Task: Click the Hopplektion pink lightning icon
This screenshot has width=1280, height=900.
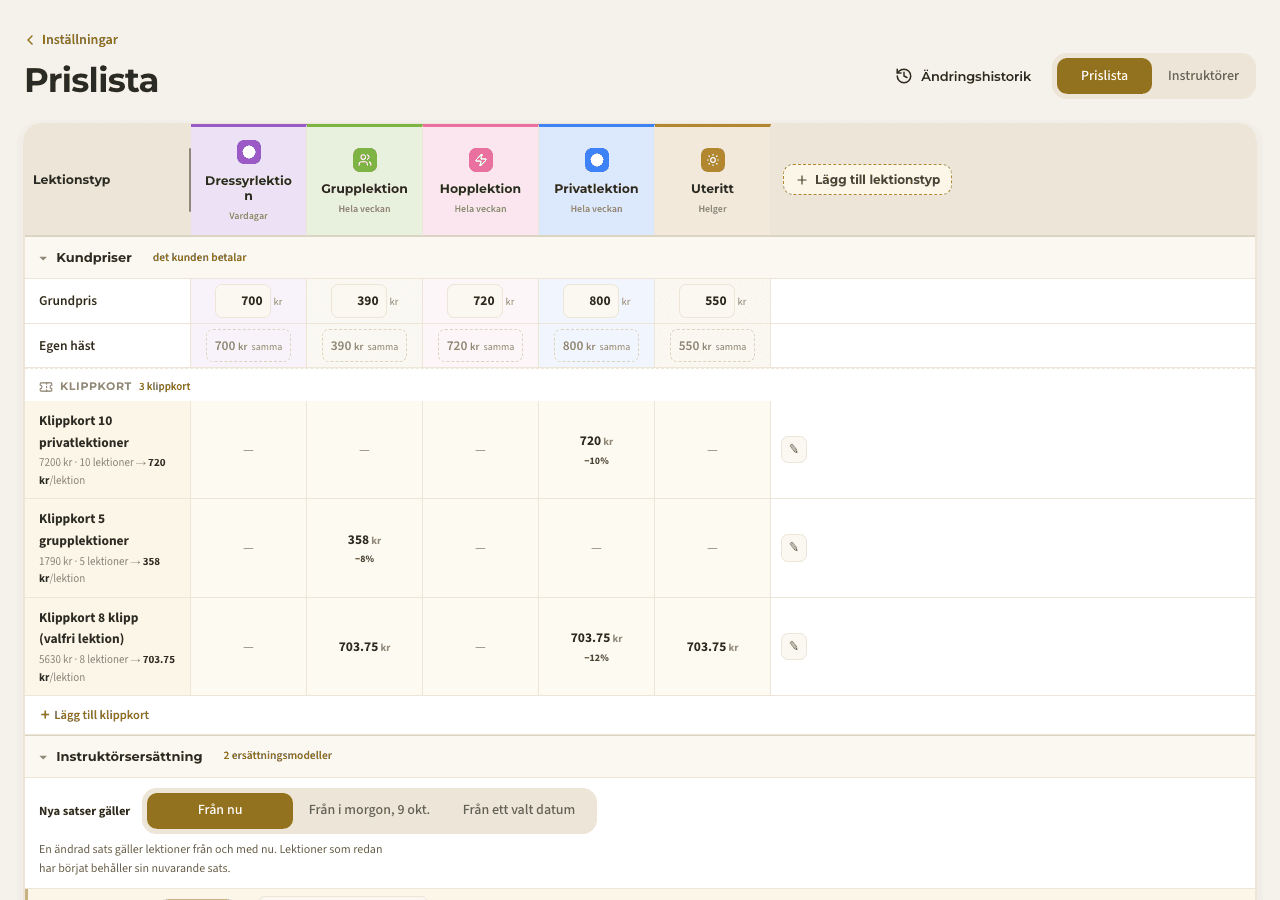Action: coord(481,160)
